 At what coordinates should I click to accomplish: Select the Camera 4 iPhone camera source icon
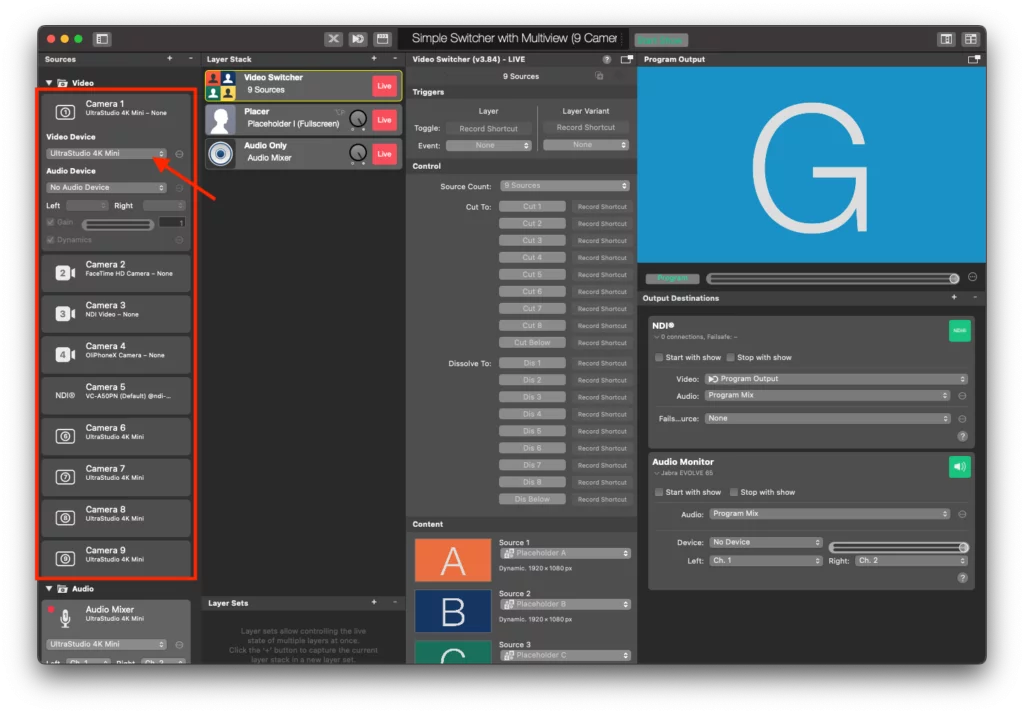pyautogui.click(x=65, y=355)
